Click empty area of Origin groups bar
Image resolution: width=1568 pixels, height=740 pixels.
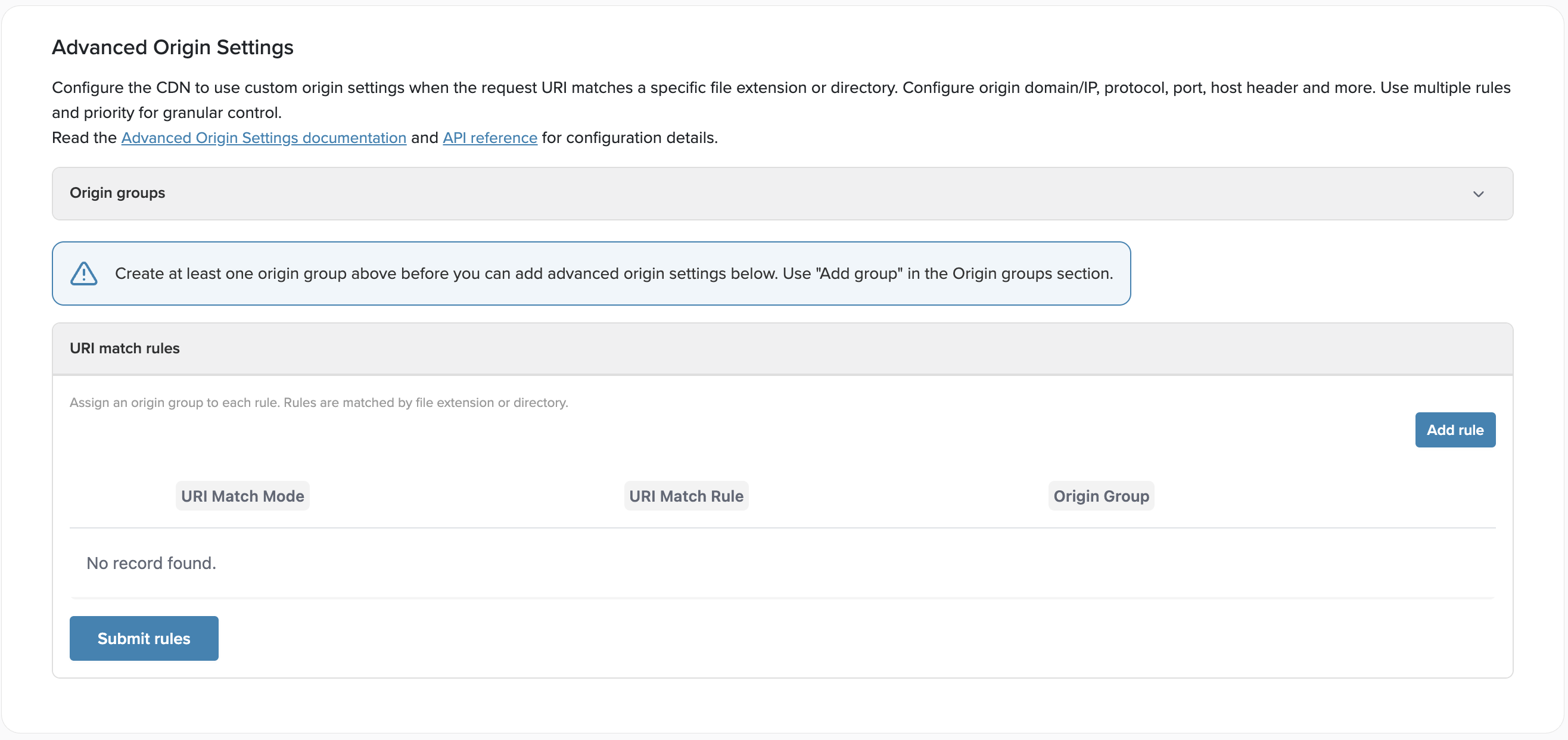coord(791,194)
